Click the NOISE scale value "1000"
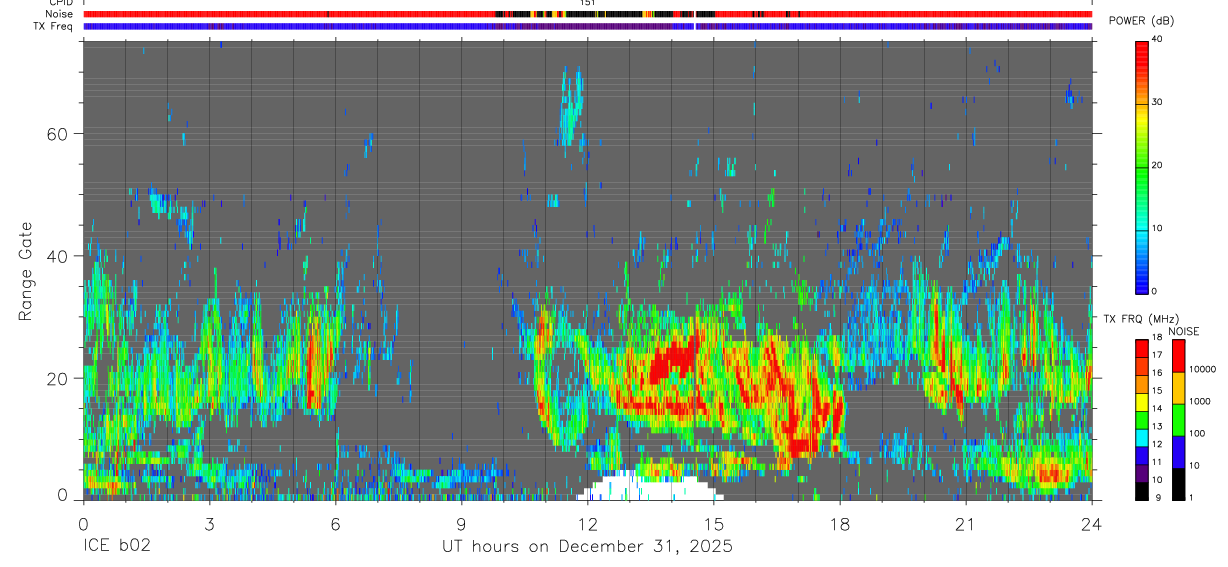This screenshot has width=1228, height=567. click(x=1200, y=401)
